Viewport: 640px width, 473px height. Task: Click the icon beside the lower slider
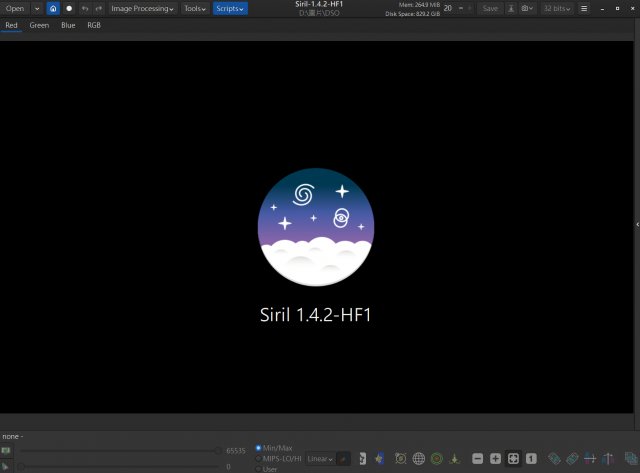5,466
